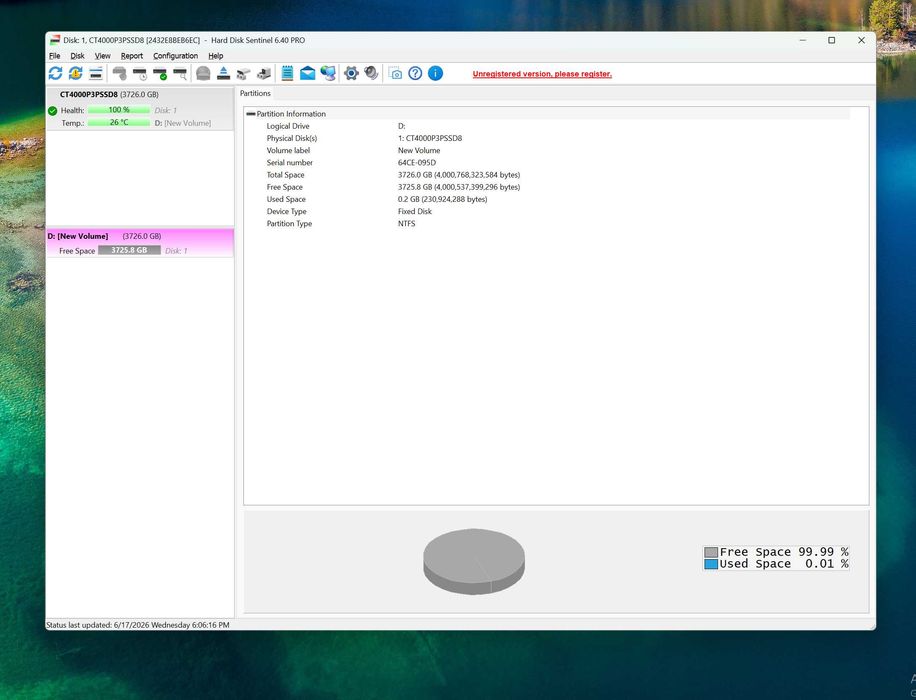Screen dimensions: 916x700
Task: Click the 'Free Space 99.99 %' legend text
Action: pyautogui.click(x=784, y=552)
